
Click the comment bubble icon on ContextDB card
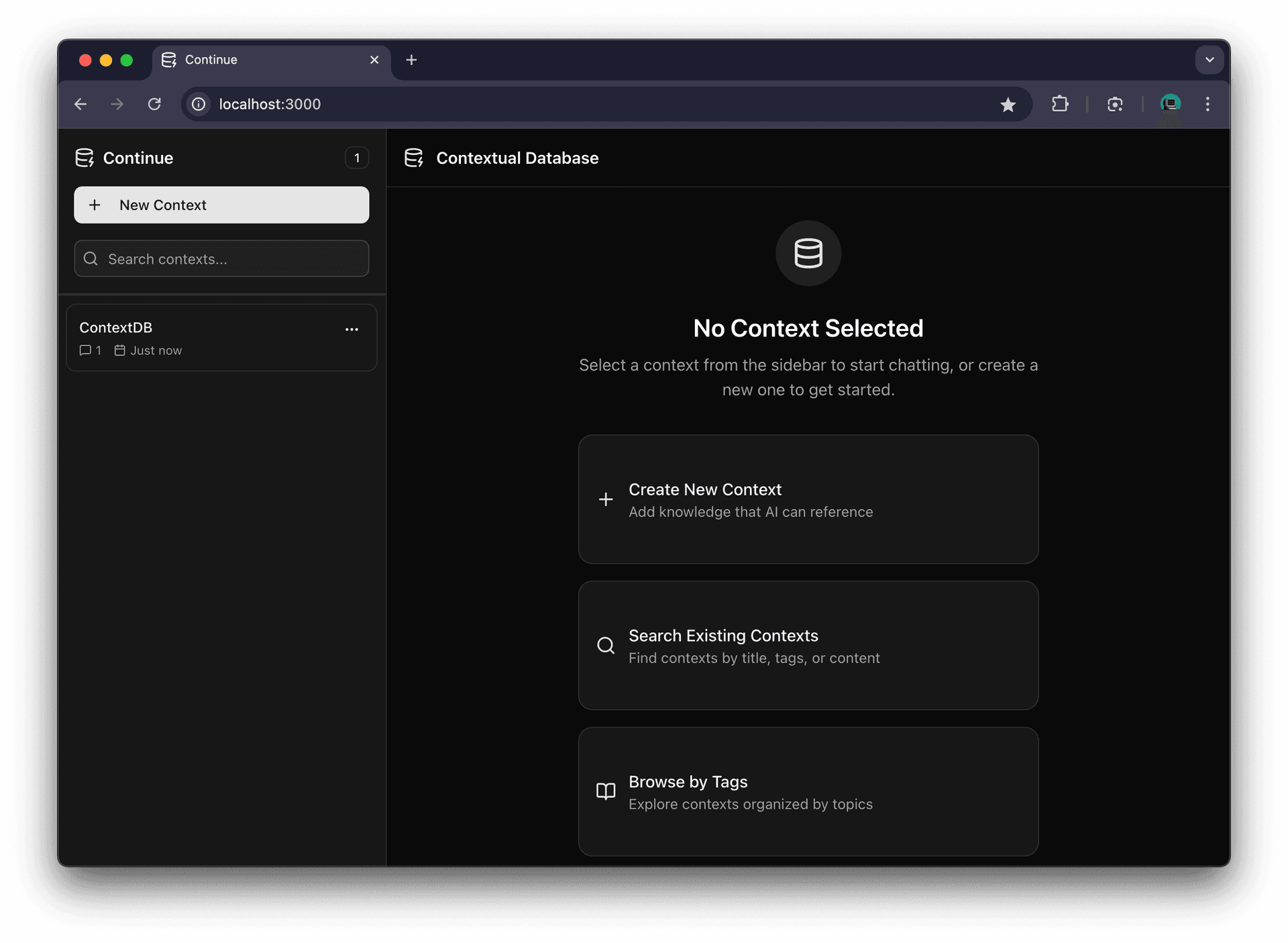tap(87, 350)
